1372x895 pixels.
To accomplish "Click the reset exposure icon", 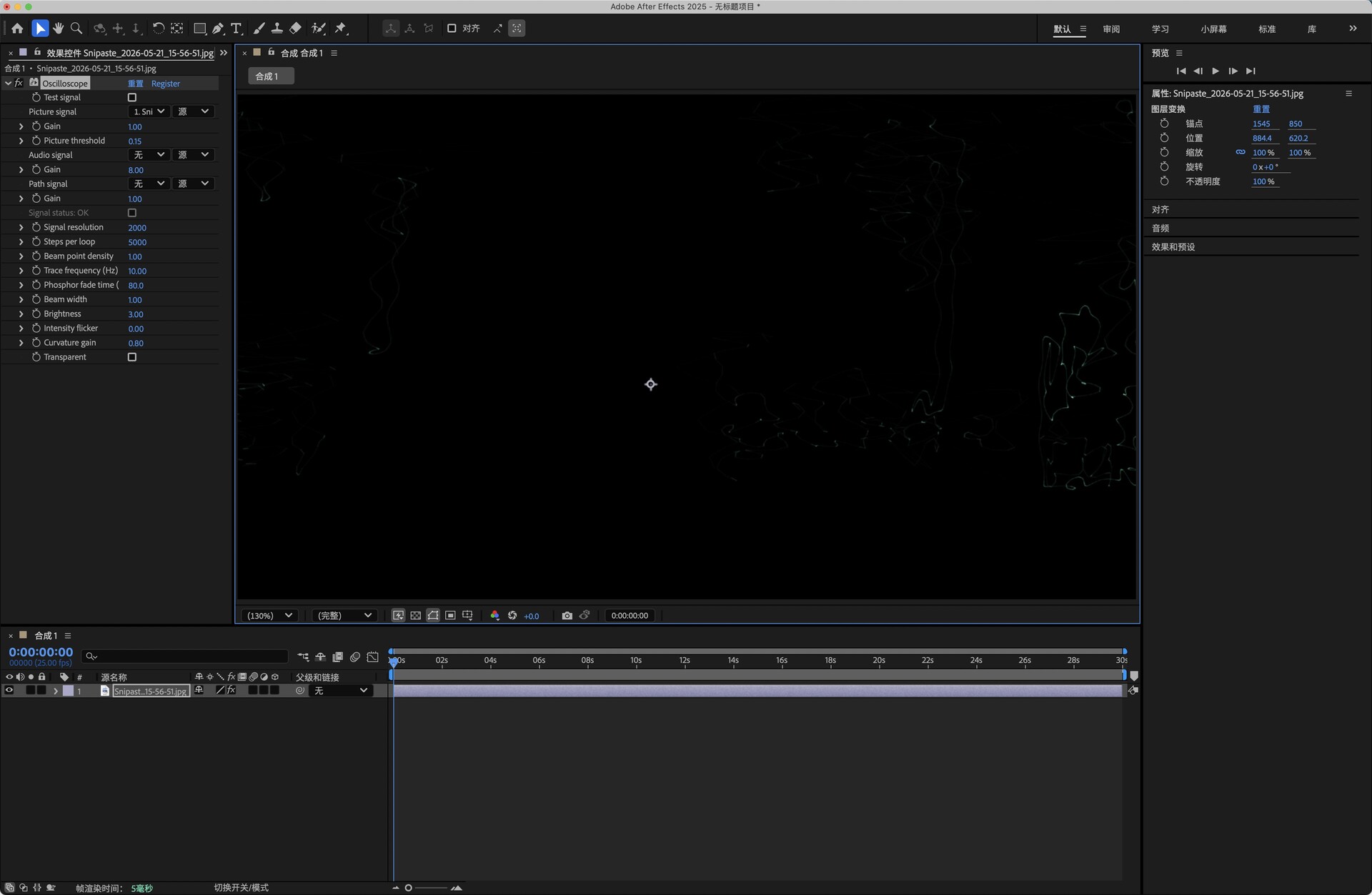I will point(512,615).
